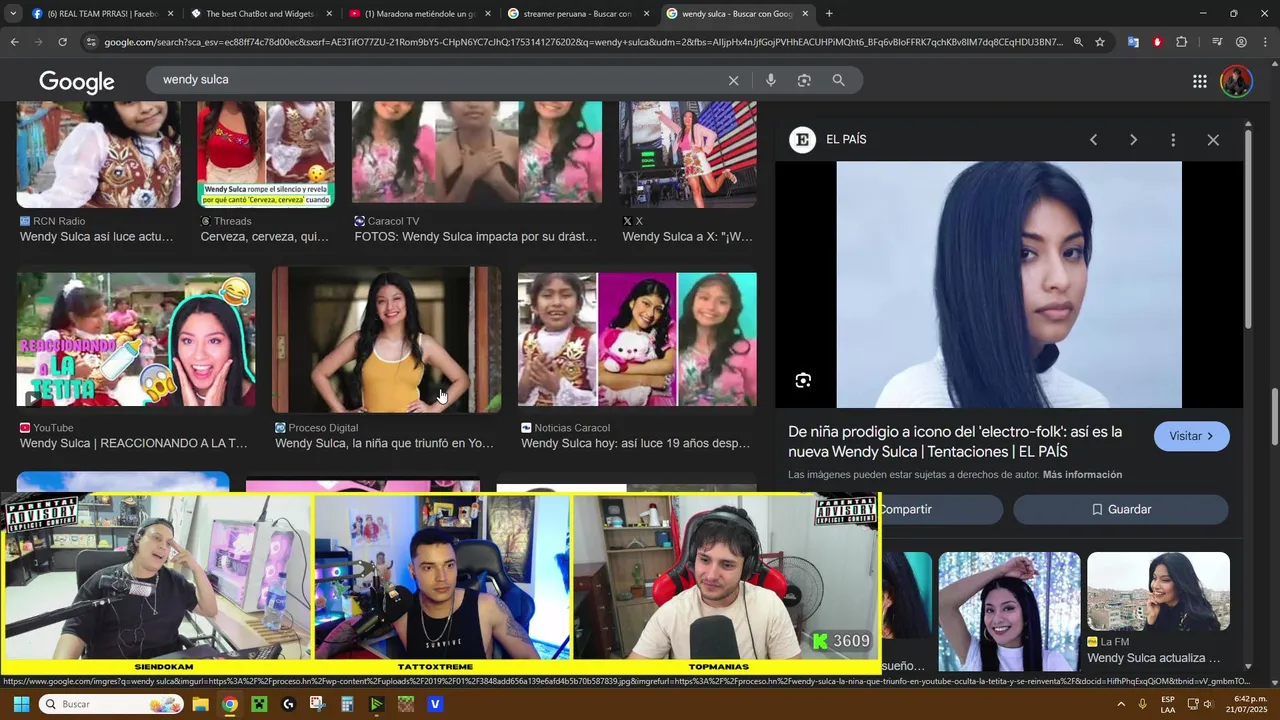
Task: Open File Explorer from the taskbar
Action: pyautogui.click(x=200, y=704)
